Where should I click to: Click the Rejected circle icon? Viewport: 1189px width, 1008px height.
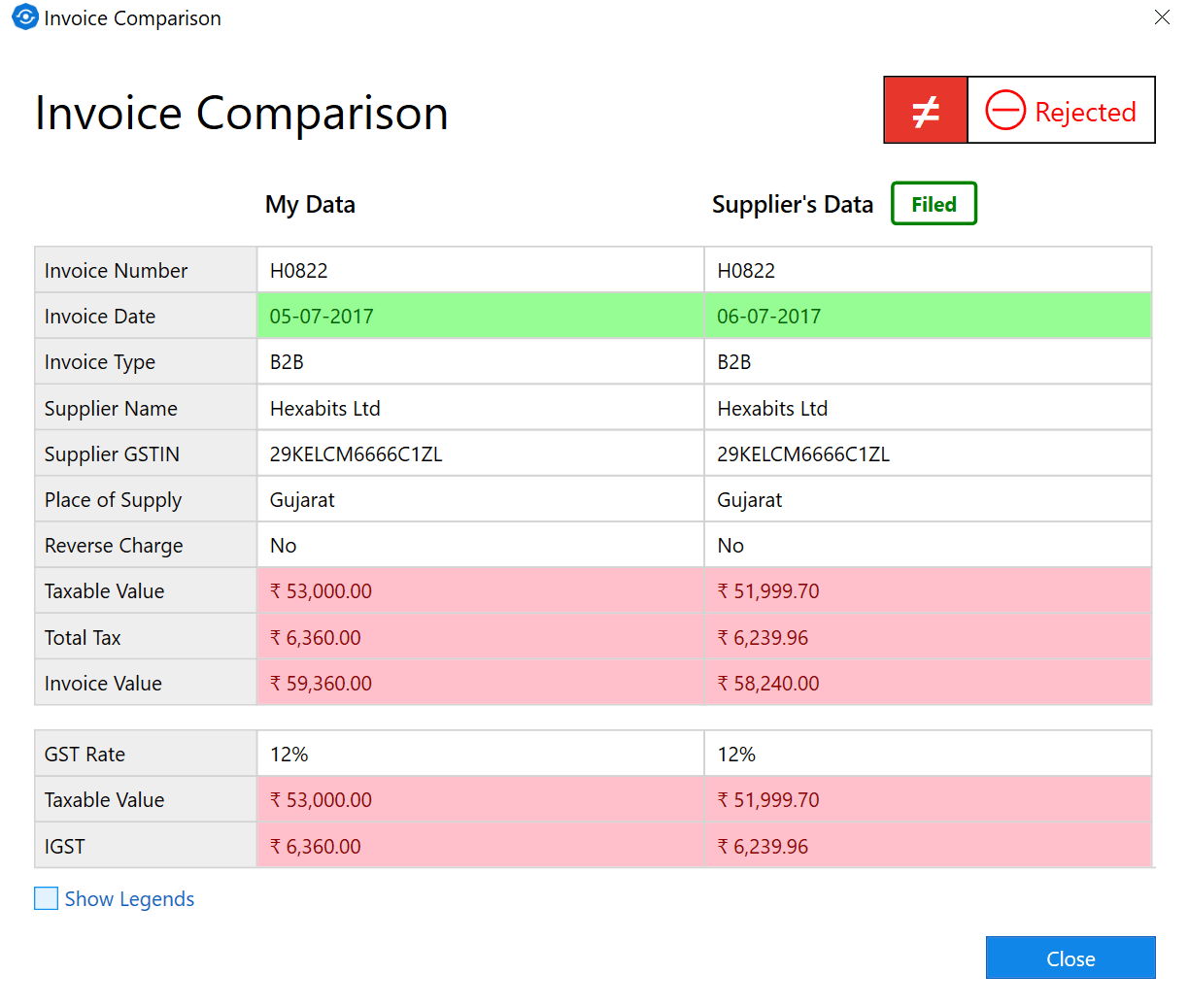[1005, 111]
